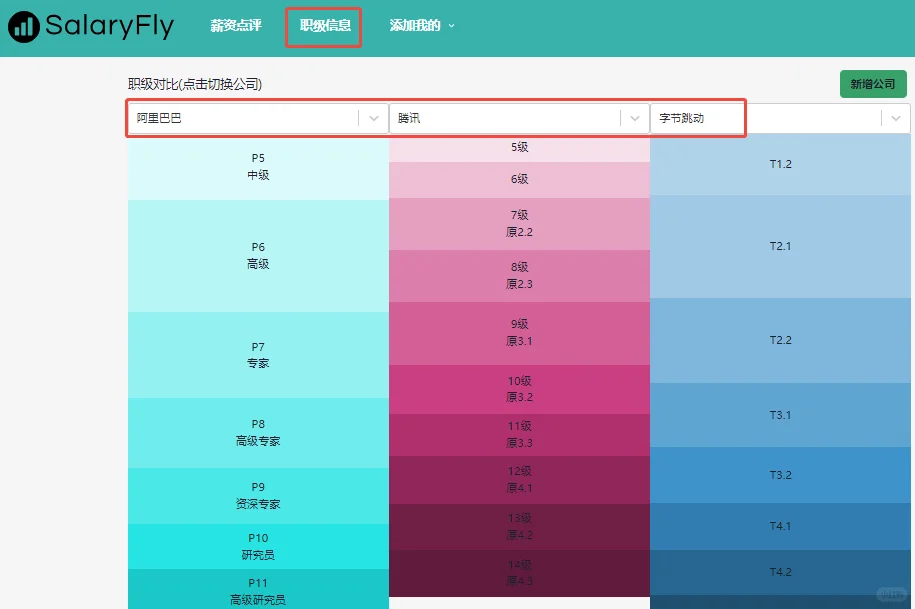The width and height of the screenshot is (915, 609).
Task: Select the T4.2 level cell
Action: click(x=780, y=572)
